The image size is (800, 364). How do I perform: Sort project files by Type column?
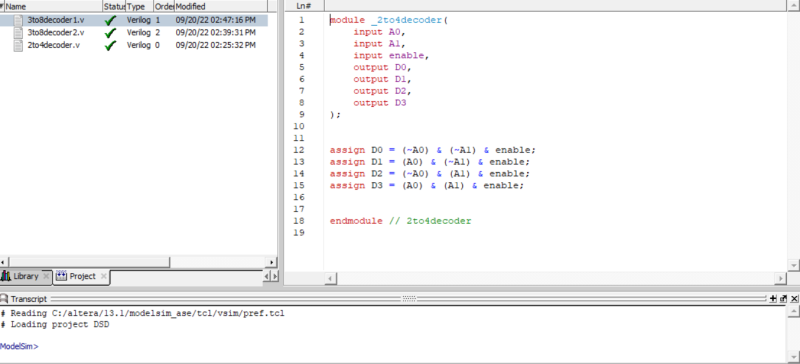click(139, 7)
